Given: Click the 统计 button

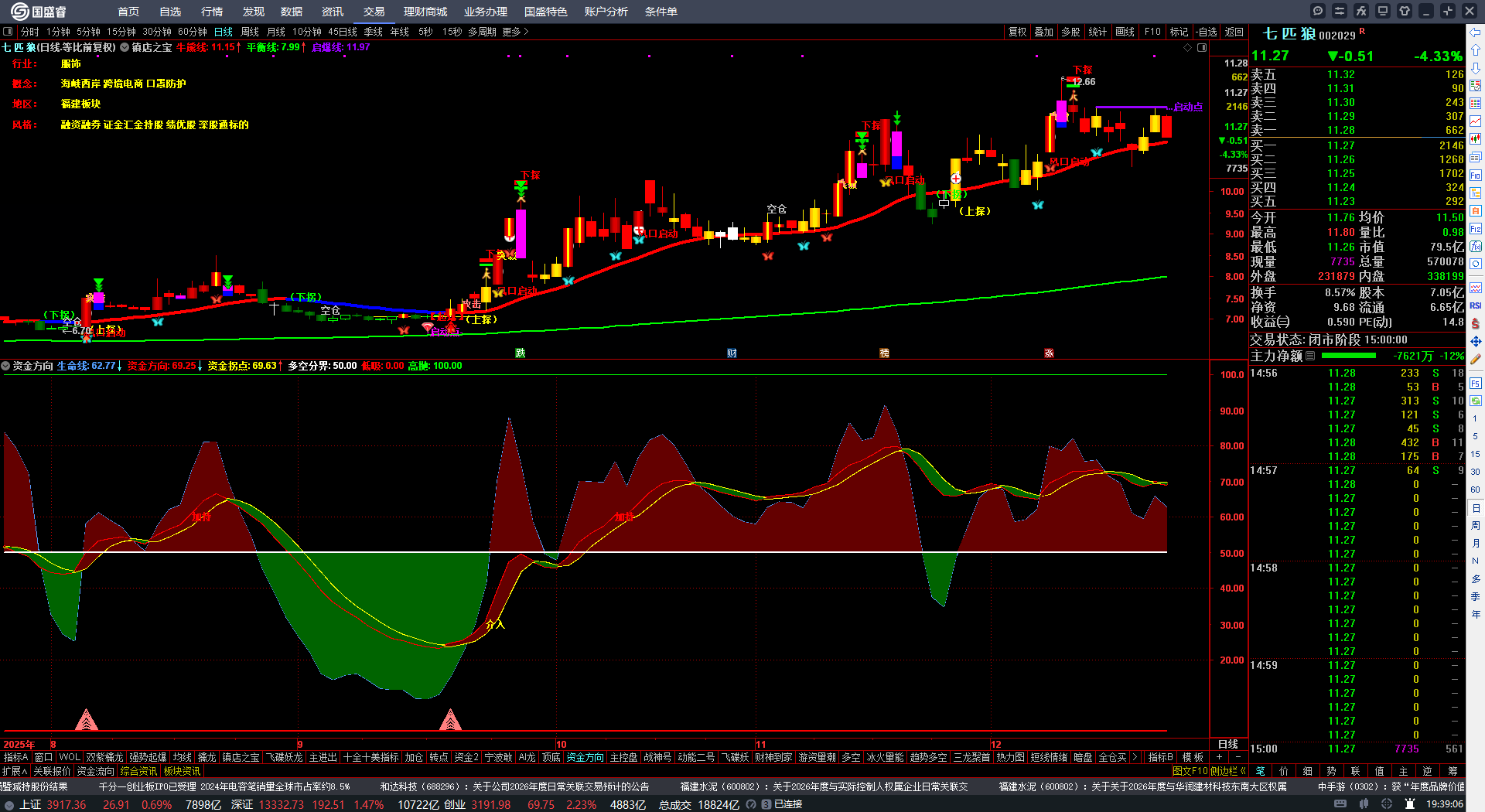Looking at the screenshot, I should click(x=1098, y=32).
